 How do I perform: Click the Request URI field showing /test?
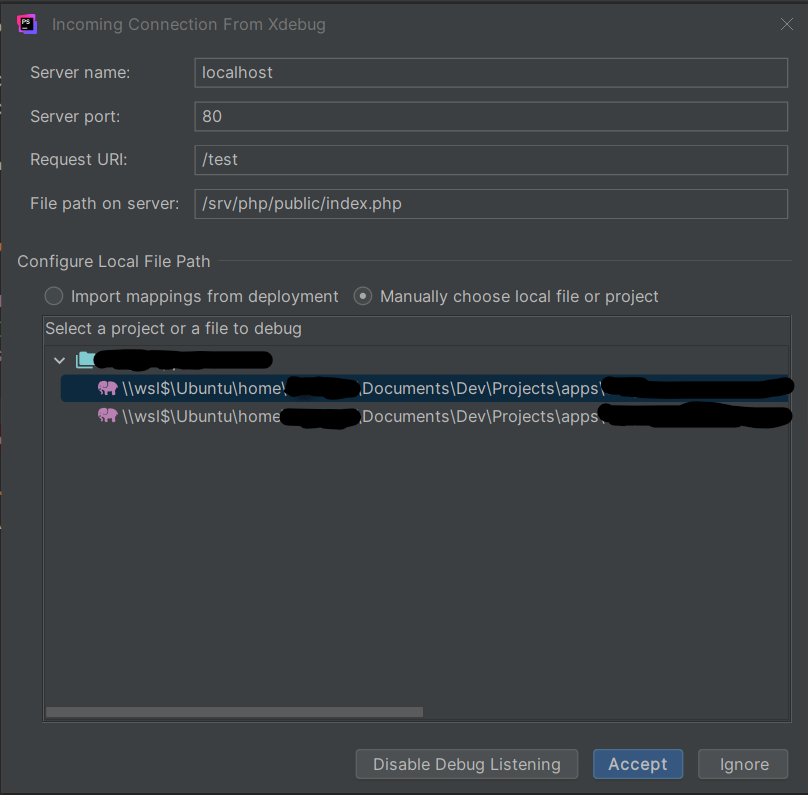[x=491, y=160]
